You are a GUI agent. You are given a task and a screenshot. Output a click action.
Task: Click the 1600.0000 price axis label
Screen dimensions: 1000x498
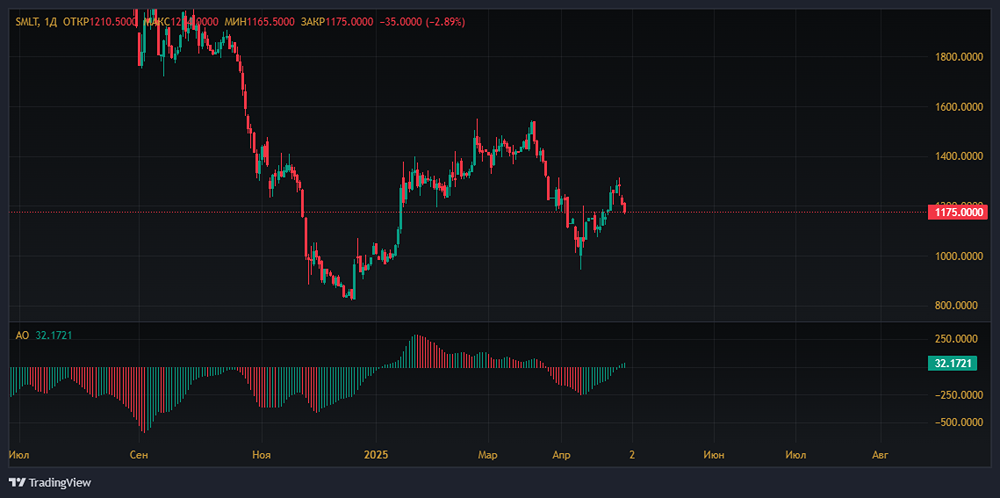pyautogui.click(x=958, y=107)
